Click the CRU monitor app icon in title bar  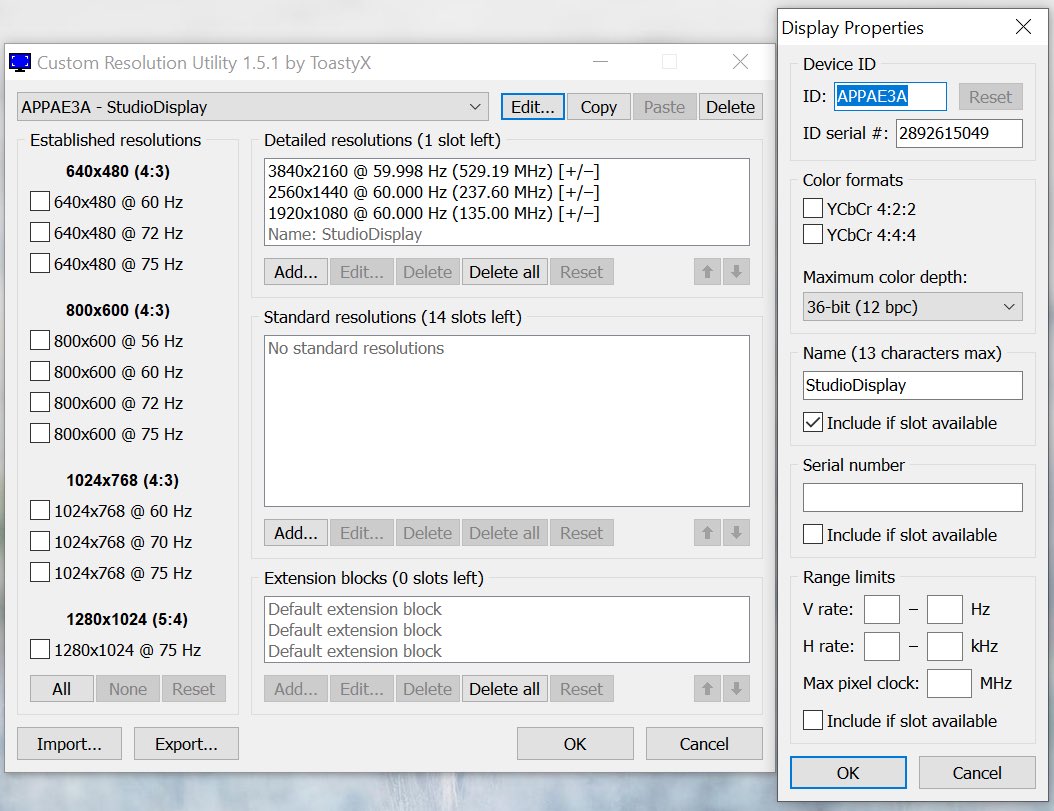coord(19,63)
